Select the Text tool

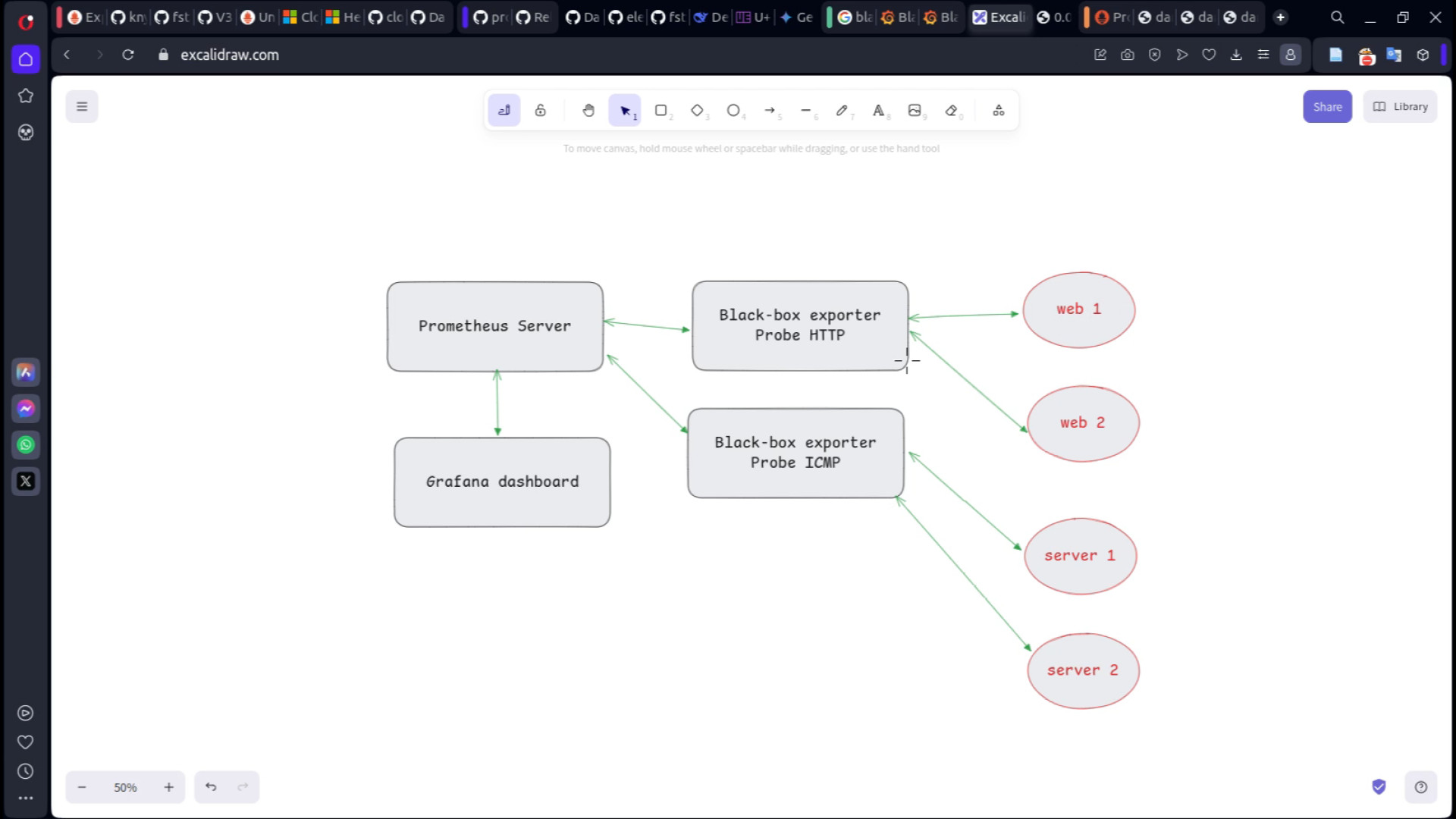coord(878,111)
